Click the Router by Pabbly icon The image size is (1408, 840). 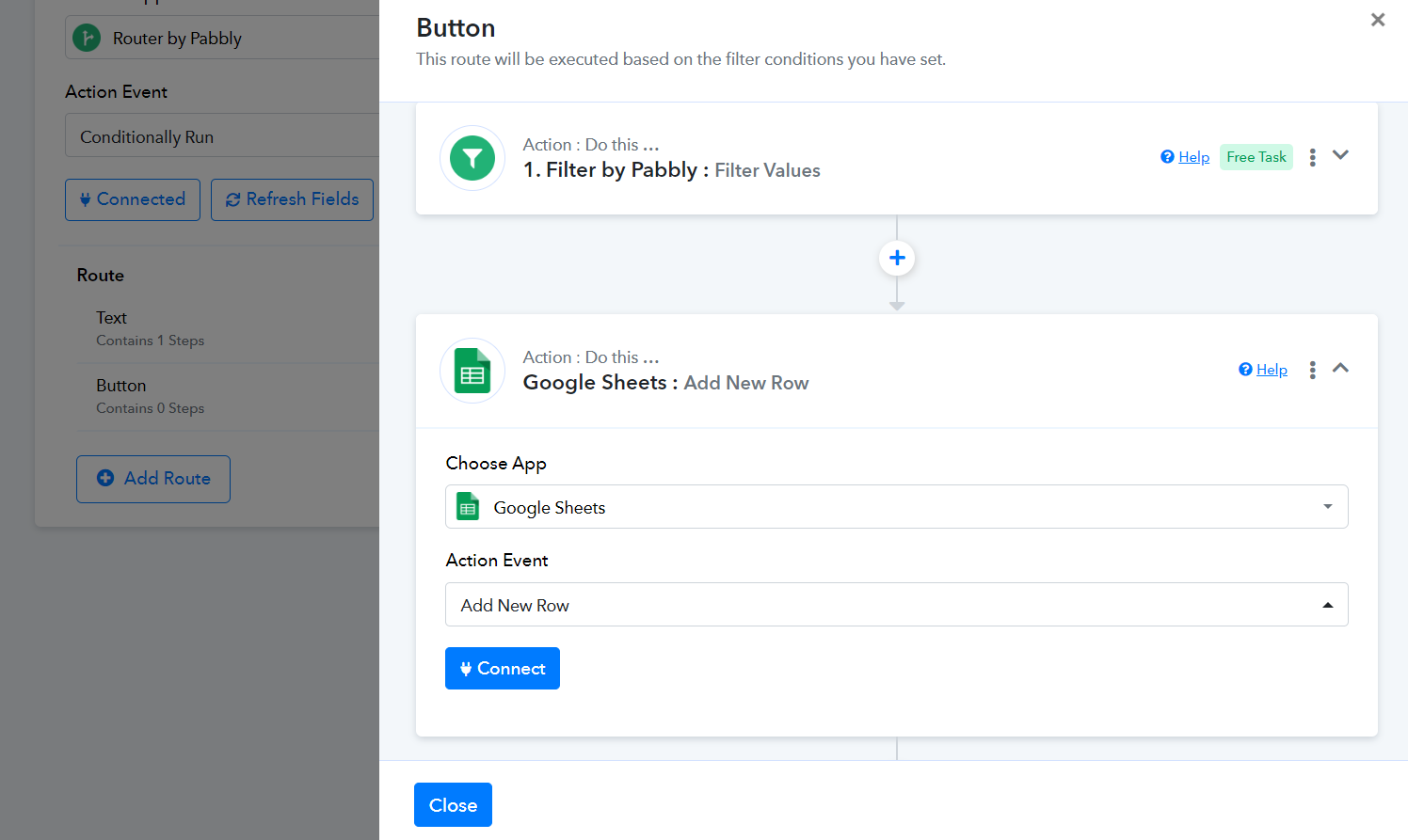87,38
